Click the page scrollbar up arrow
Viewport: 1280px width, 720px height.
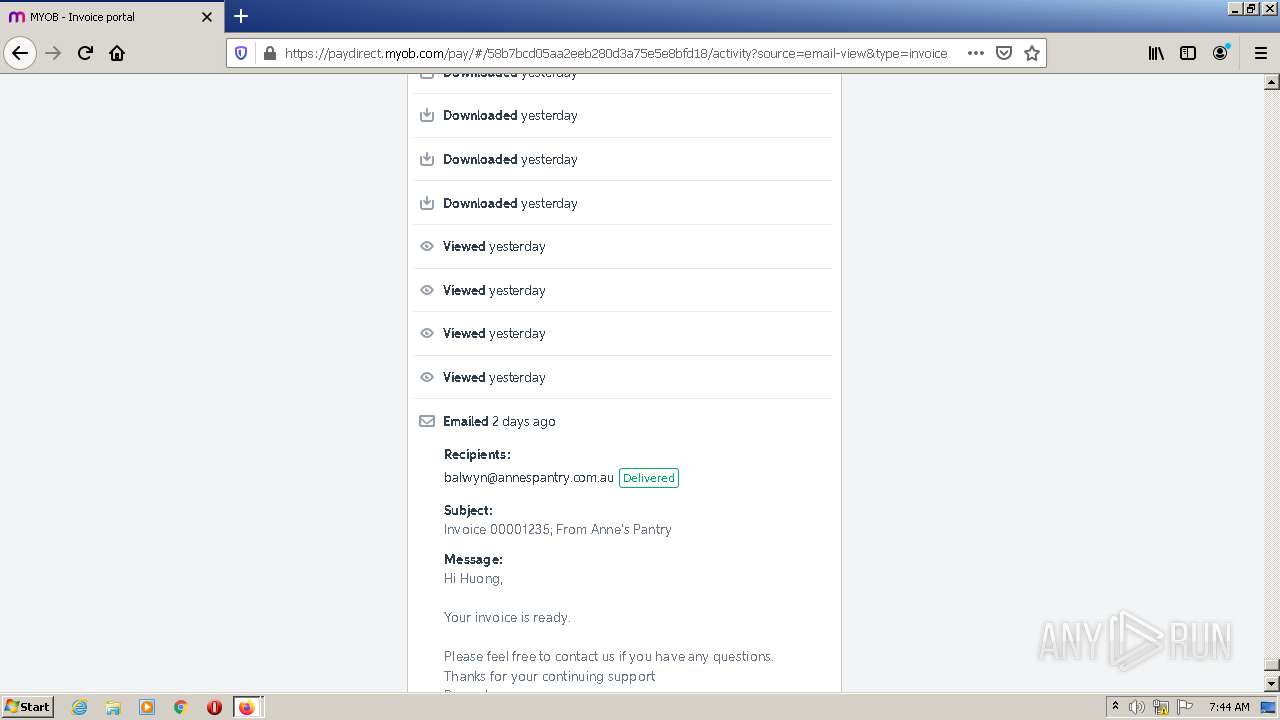[x=1271, y=83]
